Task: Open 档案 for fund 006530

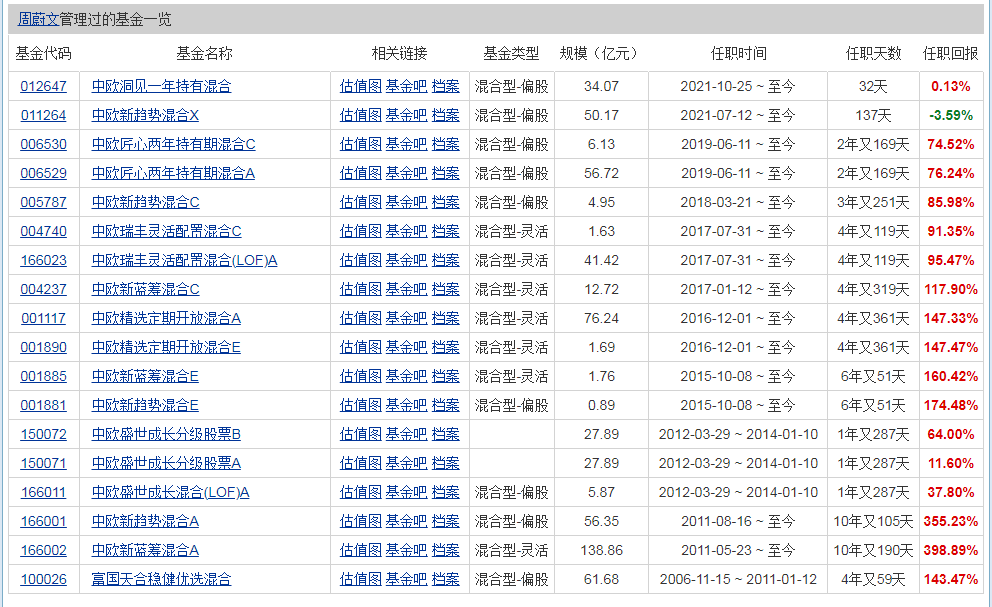Action: pos(445,144)
